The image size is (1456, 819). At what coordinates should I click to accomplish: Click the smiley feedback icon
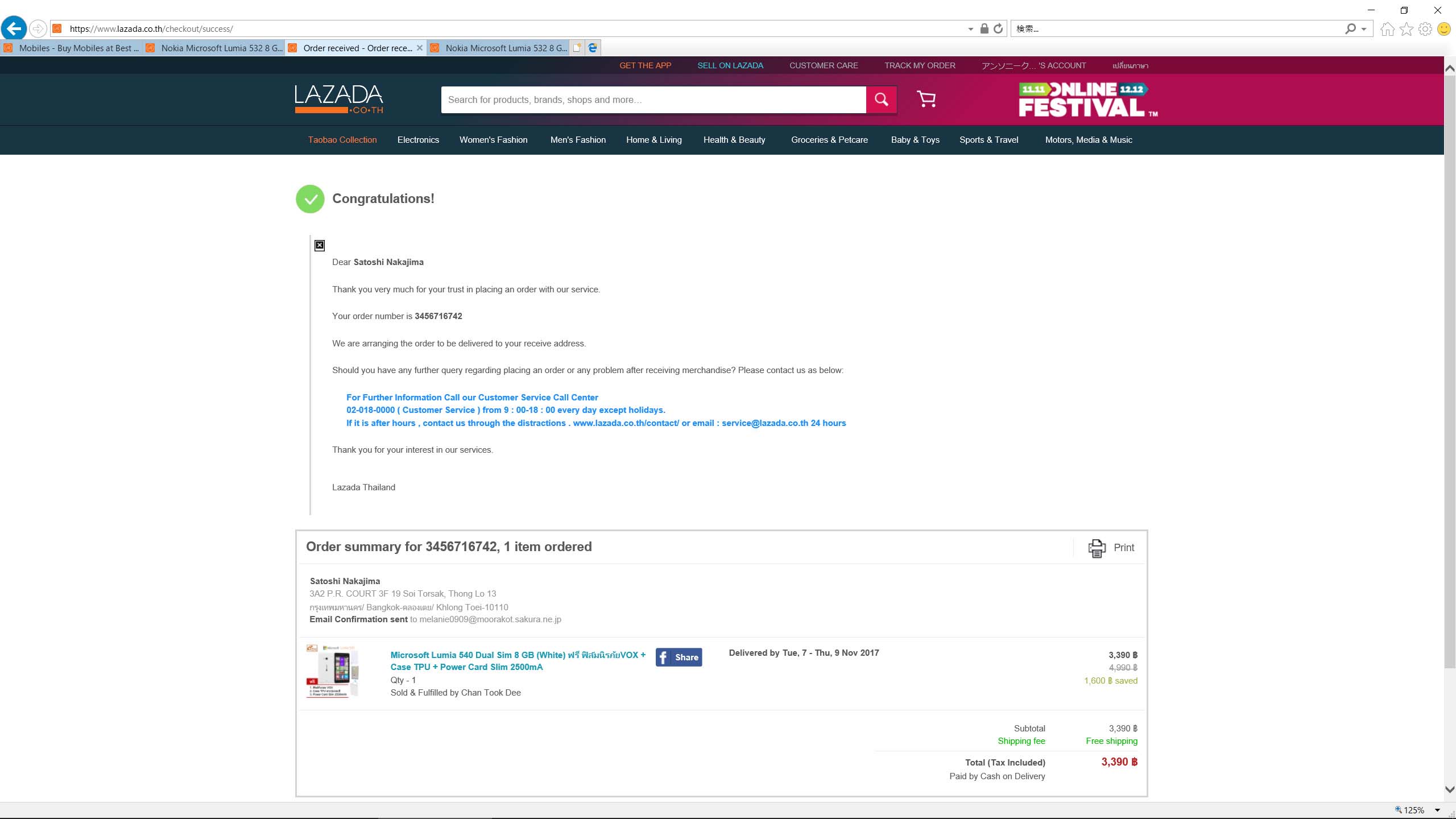click(1443, 28)
